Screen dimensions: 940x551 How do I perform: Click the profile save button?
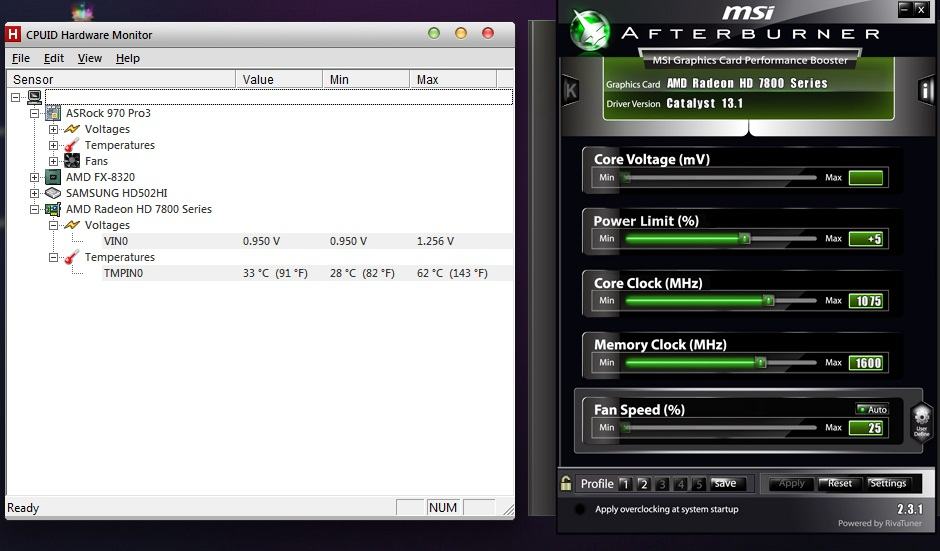tap(727, 483)
